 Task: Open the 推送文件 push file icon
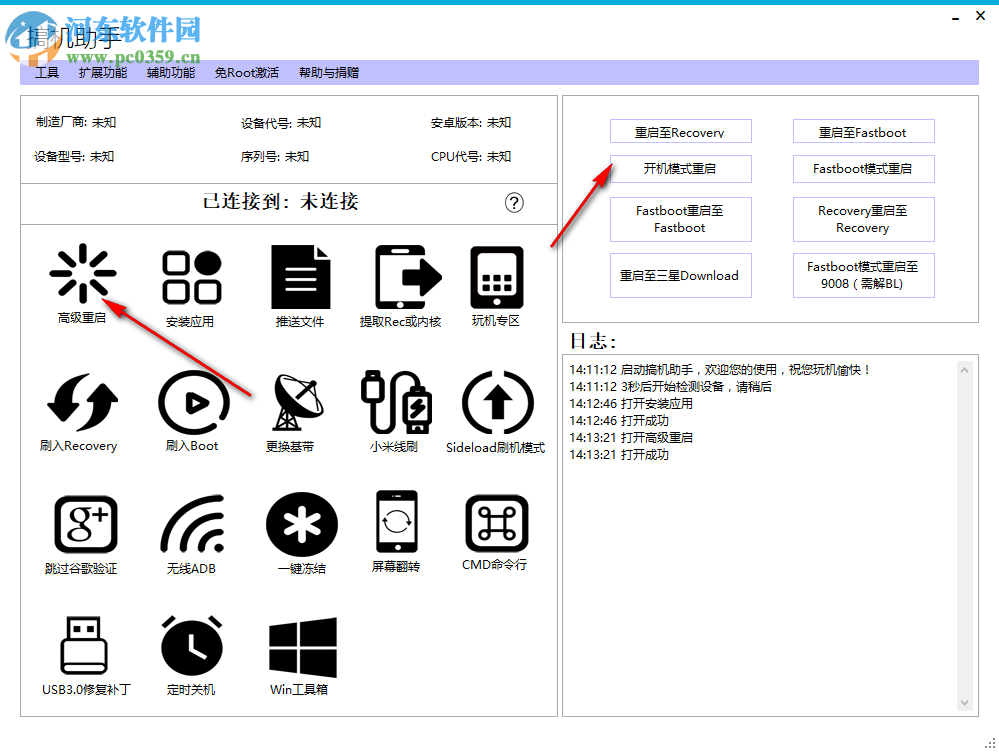tap(301, 277)
